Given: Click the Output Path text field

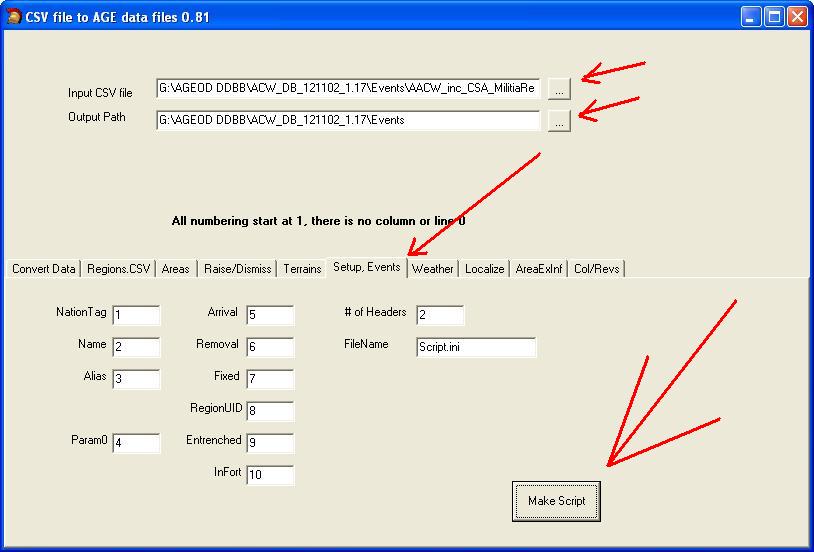Looking at the screenshot, I should tap(348, 121).
